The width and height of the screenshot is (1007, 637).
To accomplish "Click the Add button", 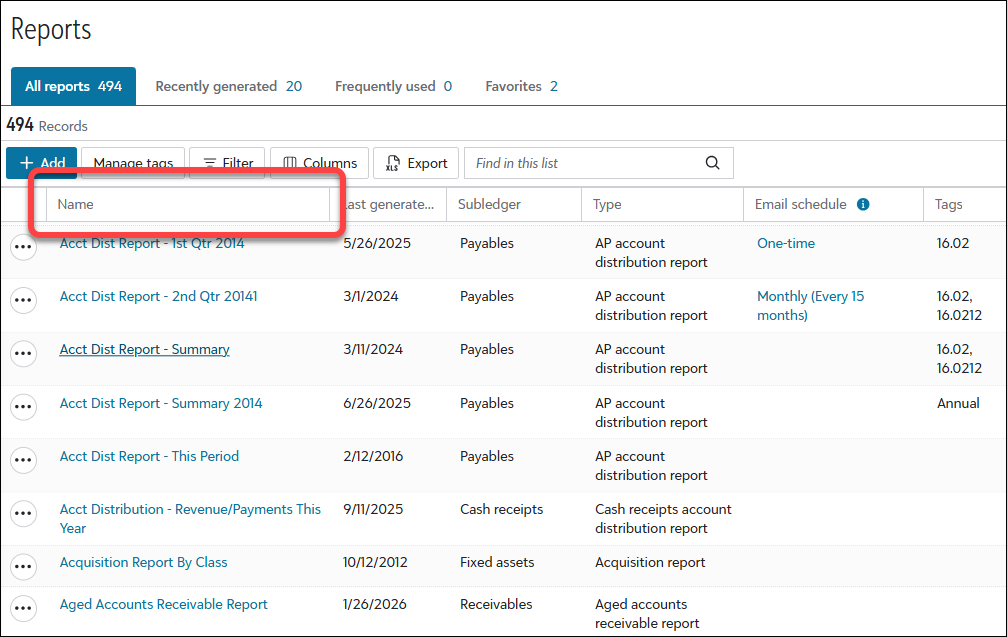I will [x=42, y=163].
